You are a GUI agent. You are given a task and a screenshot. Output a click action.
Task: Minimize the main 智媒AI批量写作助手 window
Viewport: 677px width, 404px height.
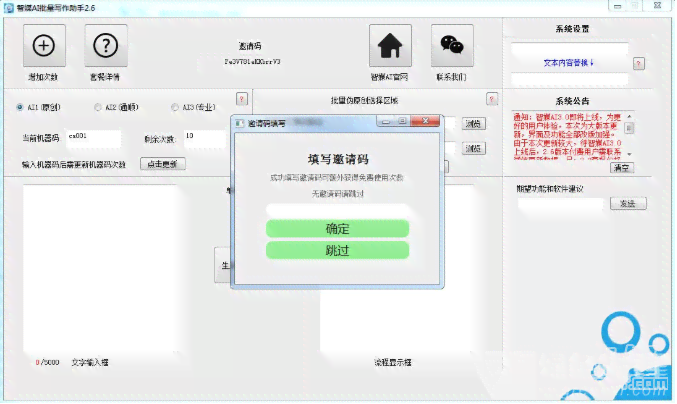[617, 6]
